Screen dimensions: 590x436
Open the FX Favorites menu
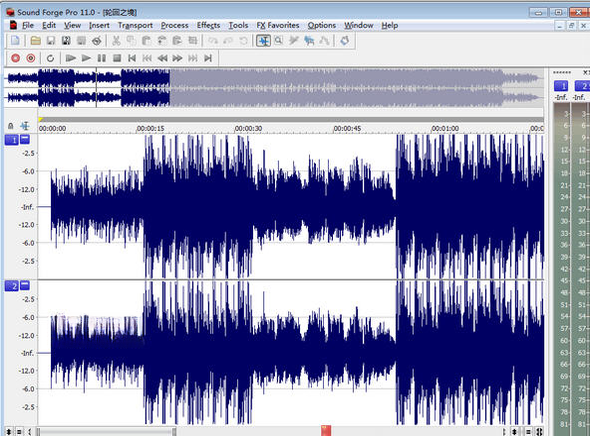(278, 25)
